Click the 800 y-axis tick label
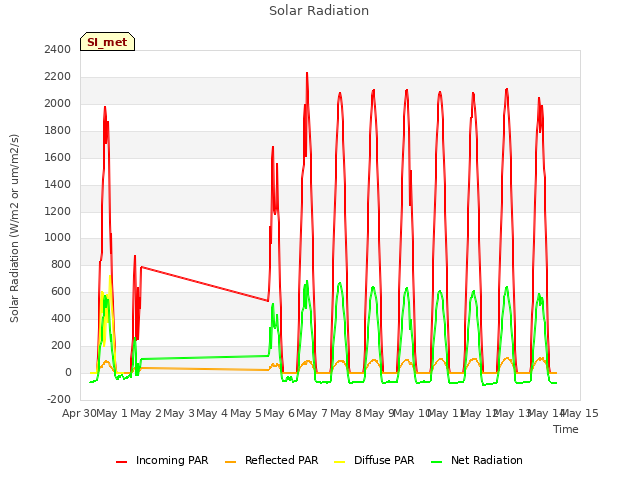Viewport: 640px width, 480px height. point(61,264)
